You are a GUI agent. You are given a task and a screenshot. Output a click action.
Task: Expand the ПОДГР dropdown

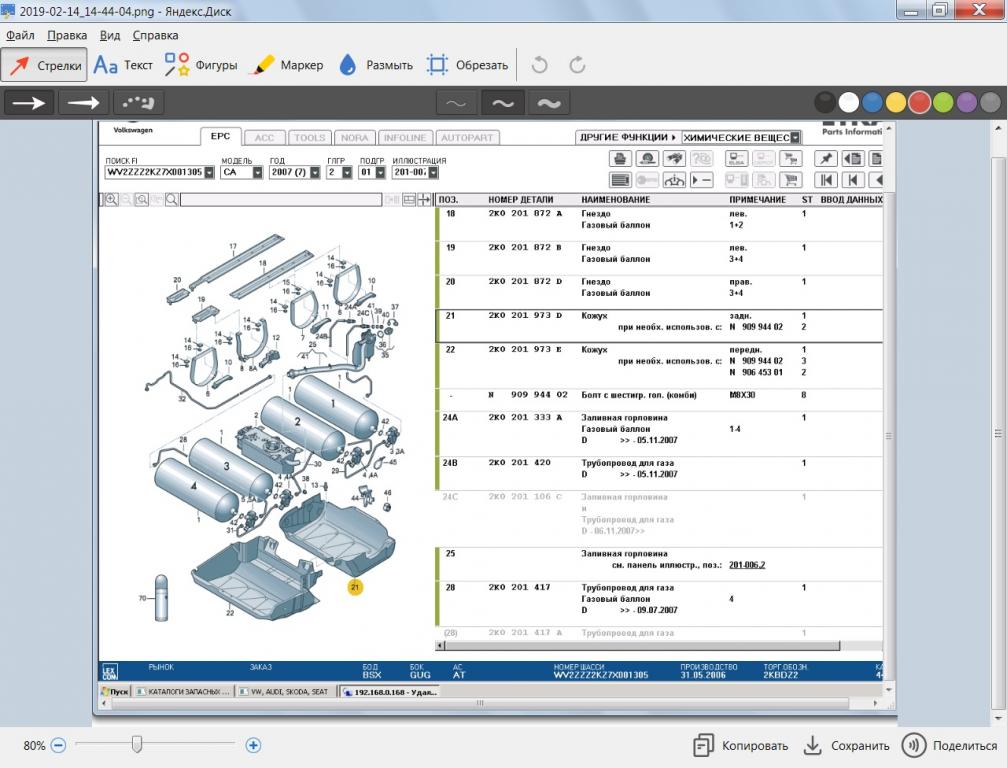tap(380, 173)
